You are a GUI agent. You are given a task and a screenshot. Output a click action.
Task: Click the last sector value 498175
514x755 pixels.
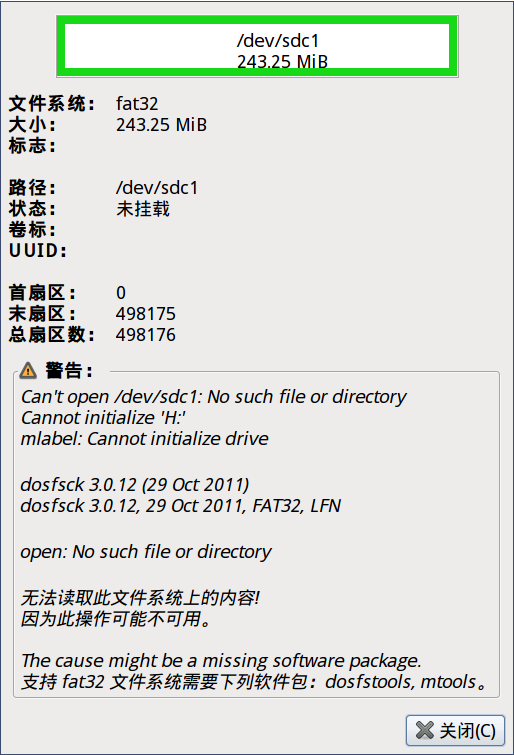tap(146, 314)
